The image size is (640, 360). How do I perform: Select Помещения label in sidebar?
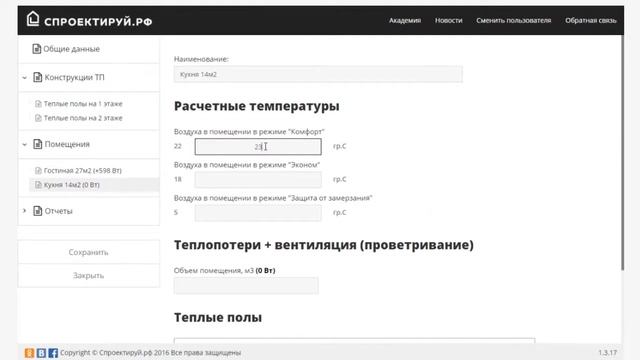click(x=67, y=144)
